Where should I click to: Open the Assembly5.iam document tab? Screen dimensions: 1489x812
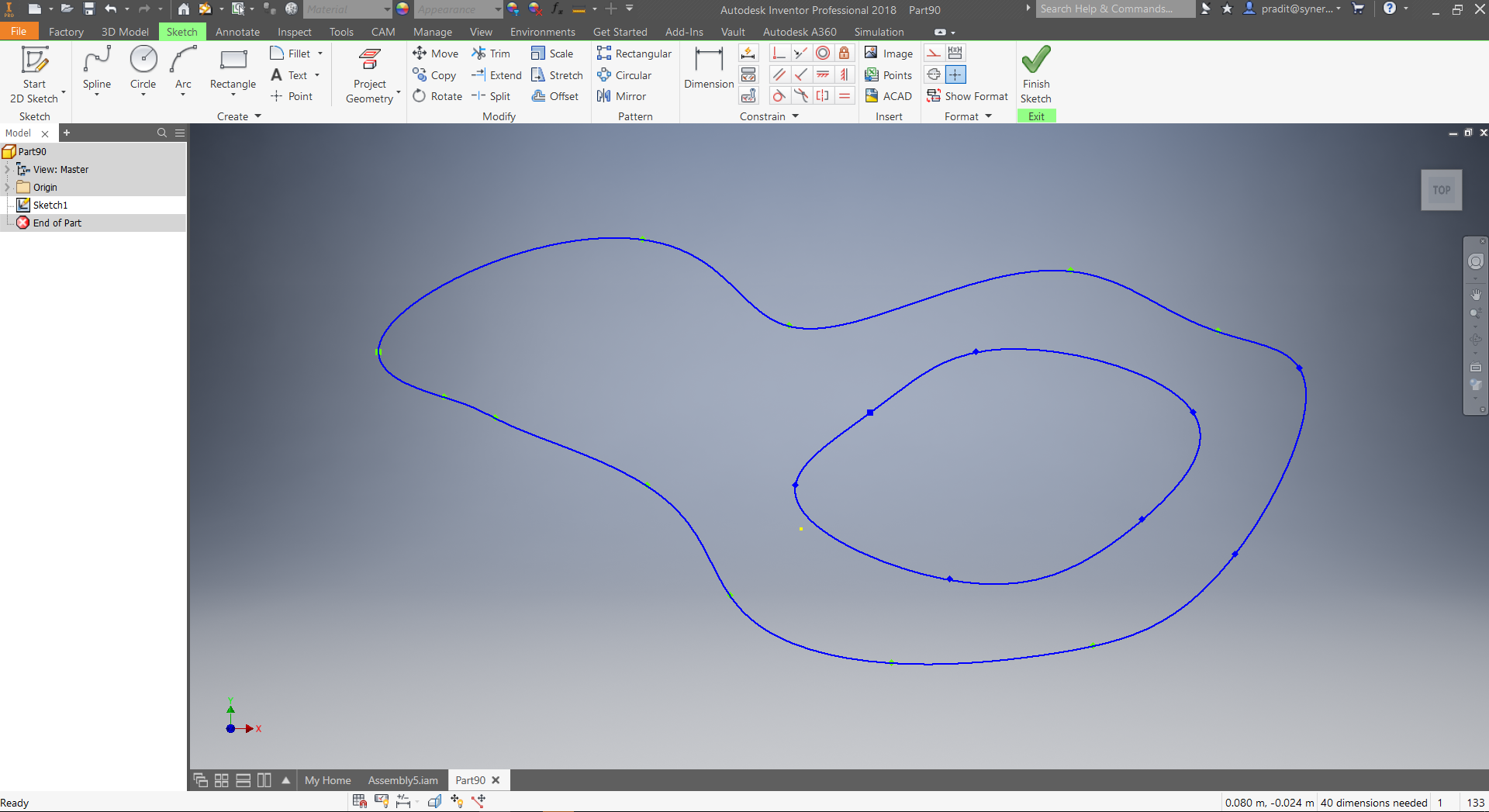402,780
